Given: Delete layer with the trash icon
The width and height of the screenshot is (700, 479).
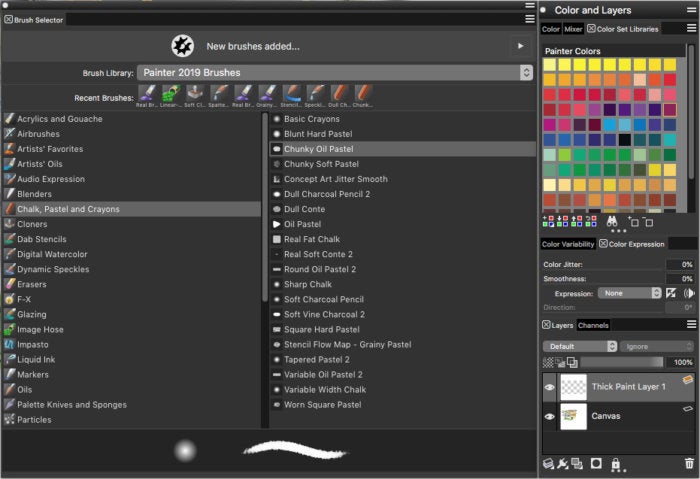Looking at the screenshot, I should (689, 463).
